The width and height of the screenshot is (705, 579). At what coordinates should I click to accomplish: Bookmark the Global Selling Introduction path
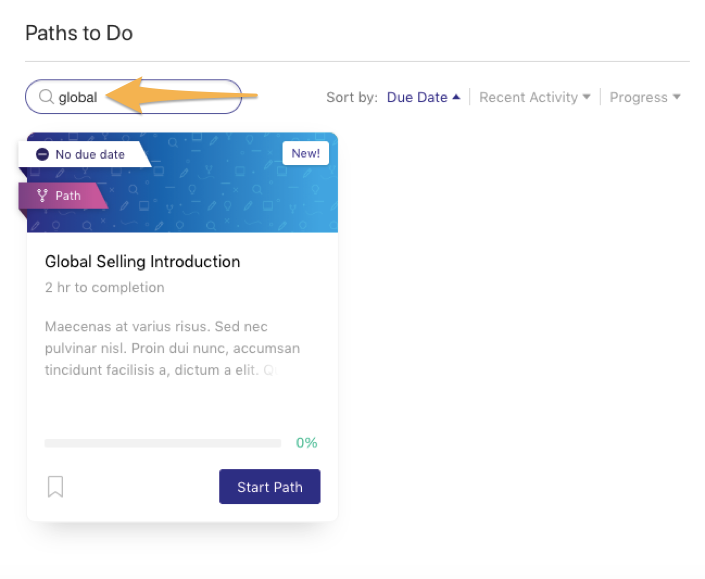[x=55, y=487]
